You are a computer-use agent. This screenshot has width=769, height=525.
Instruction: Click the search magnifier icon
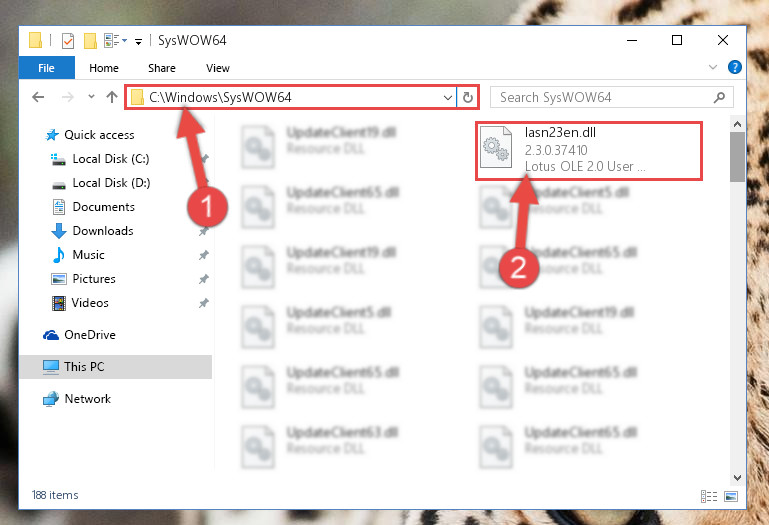719,97
